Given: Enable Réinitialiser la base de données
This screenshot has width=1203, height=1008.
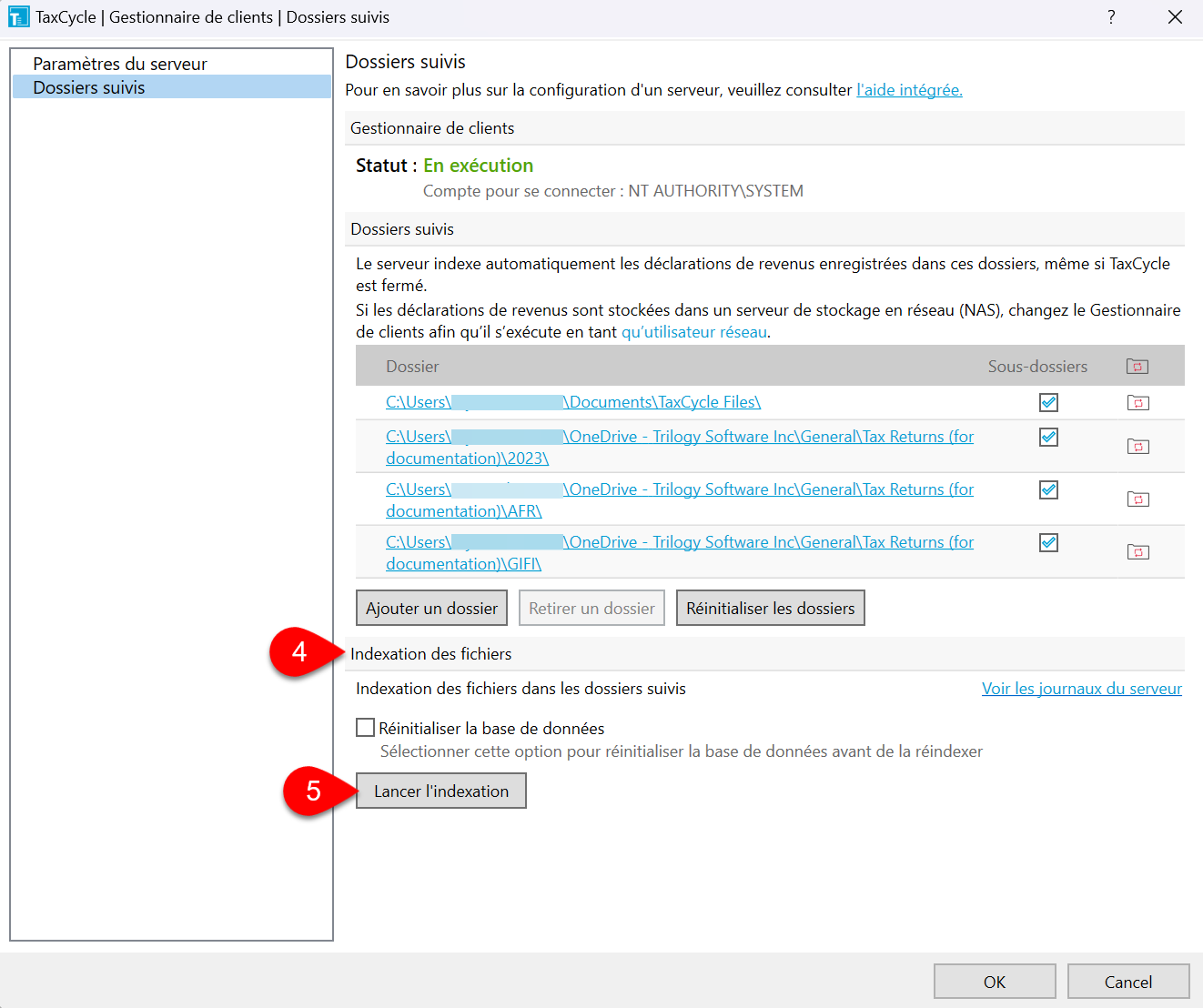Looking at the screenshot, I should pos(366,728).
